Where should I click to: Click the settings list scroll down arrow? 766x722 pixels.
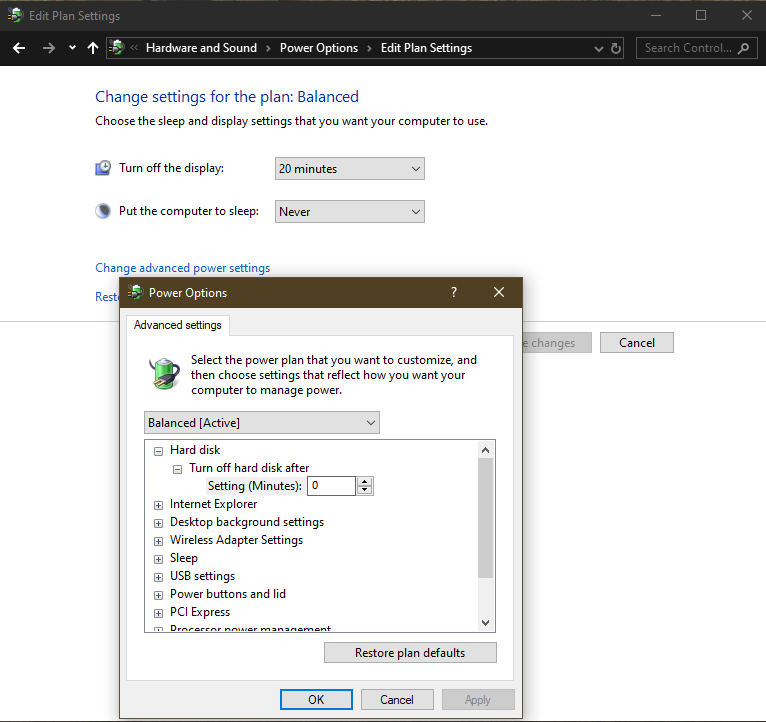[485, 622]
